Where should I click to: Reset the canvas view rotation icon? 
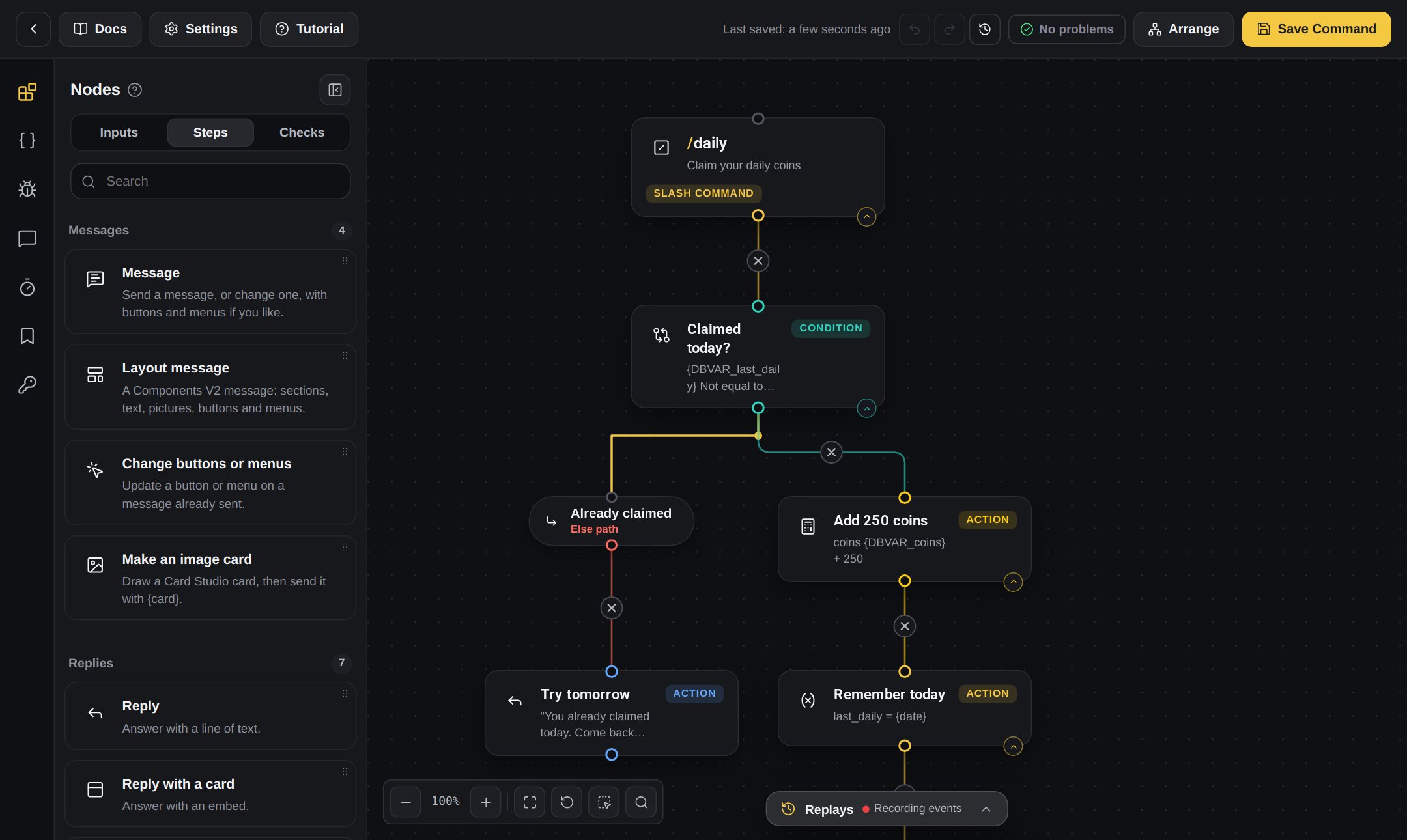pos(567,802)
